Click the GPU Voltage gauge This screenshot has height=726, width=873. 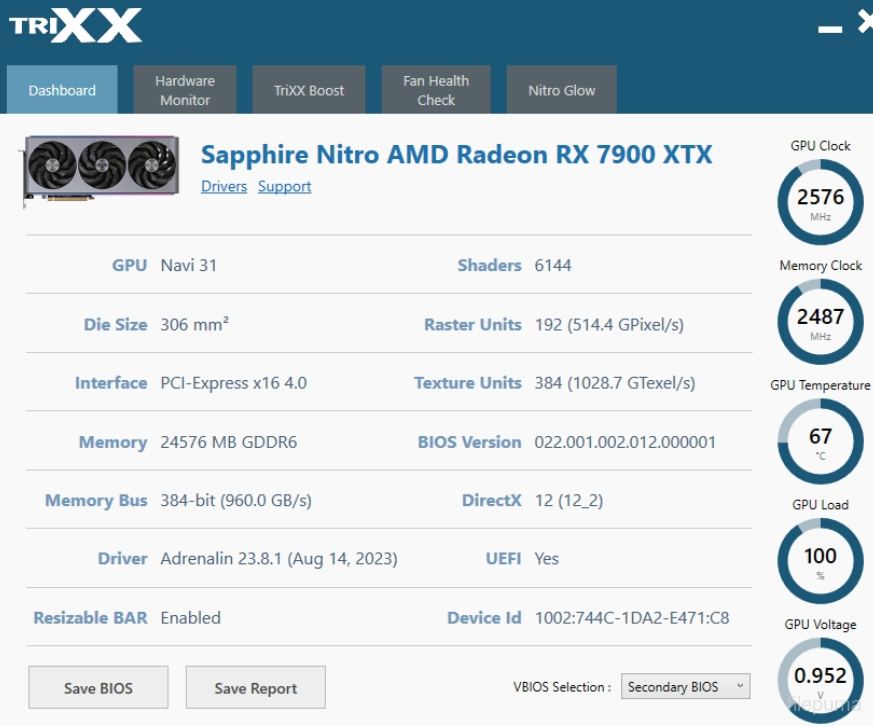820,679
